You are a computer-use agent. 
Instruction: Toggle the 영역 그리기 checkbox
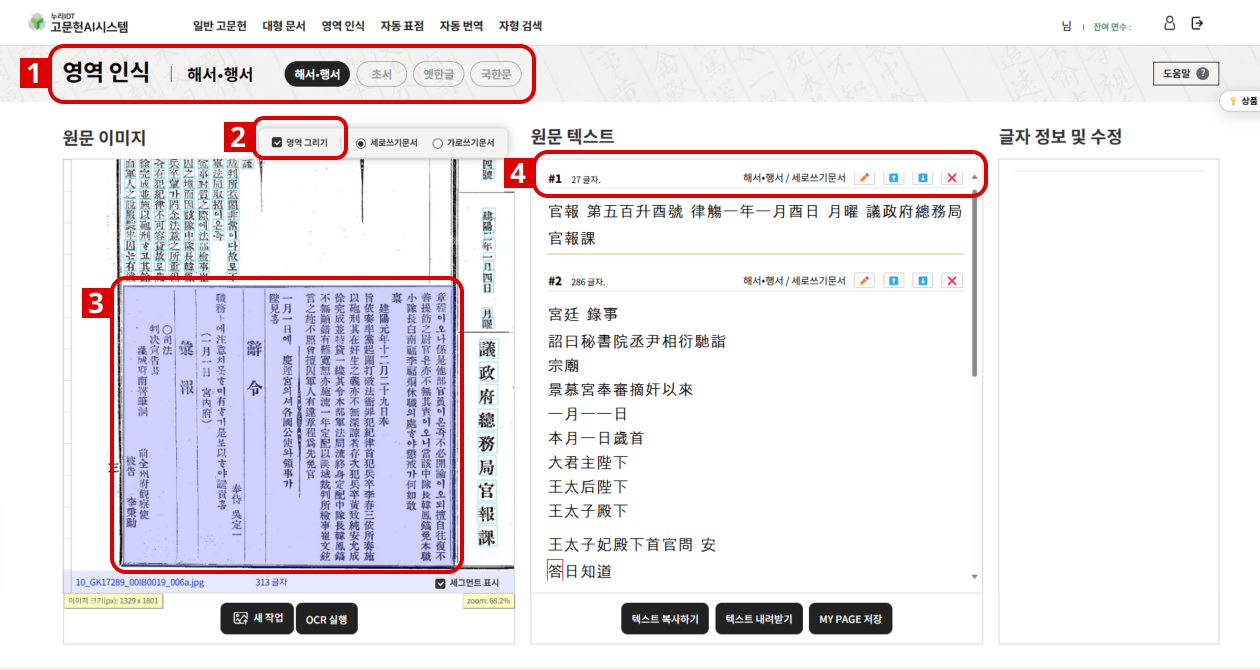click(277, 143)
